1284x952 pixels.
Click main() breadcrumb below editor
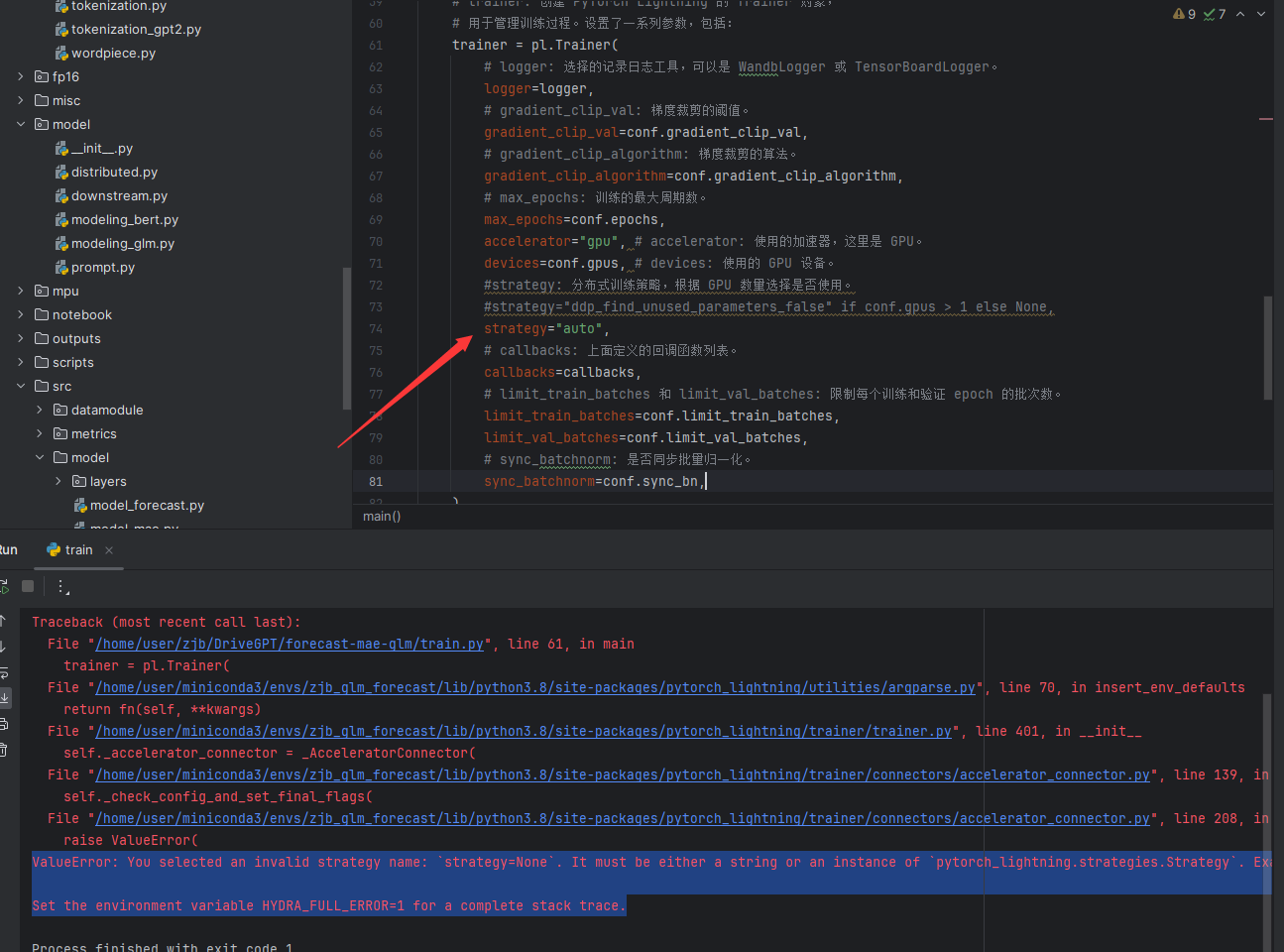point(382,516)
